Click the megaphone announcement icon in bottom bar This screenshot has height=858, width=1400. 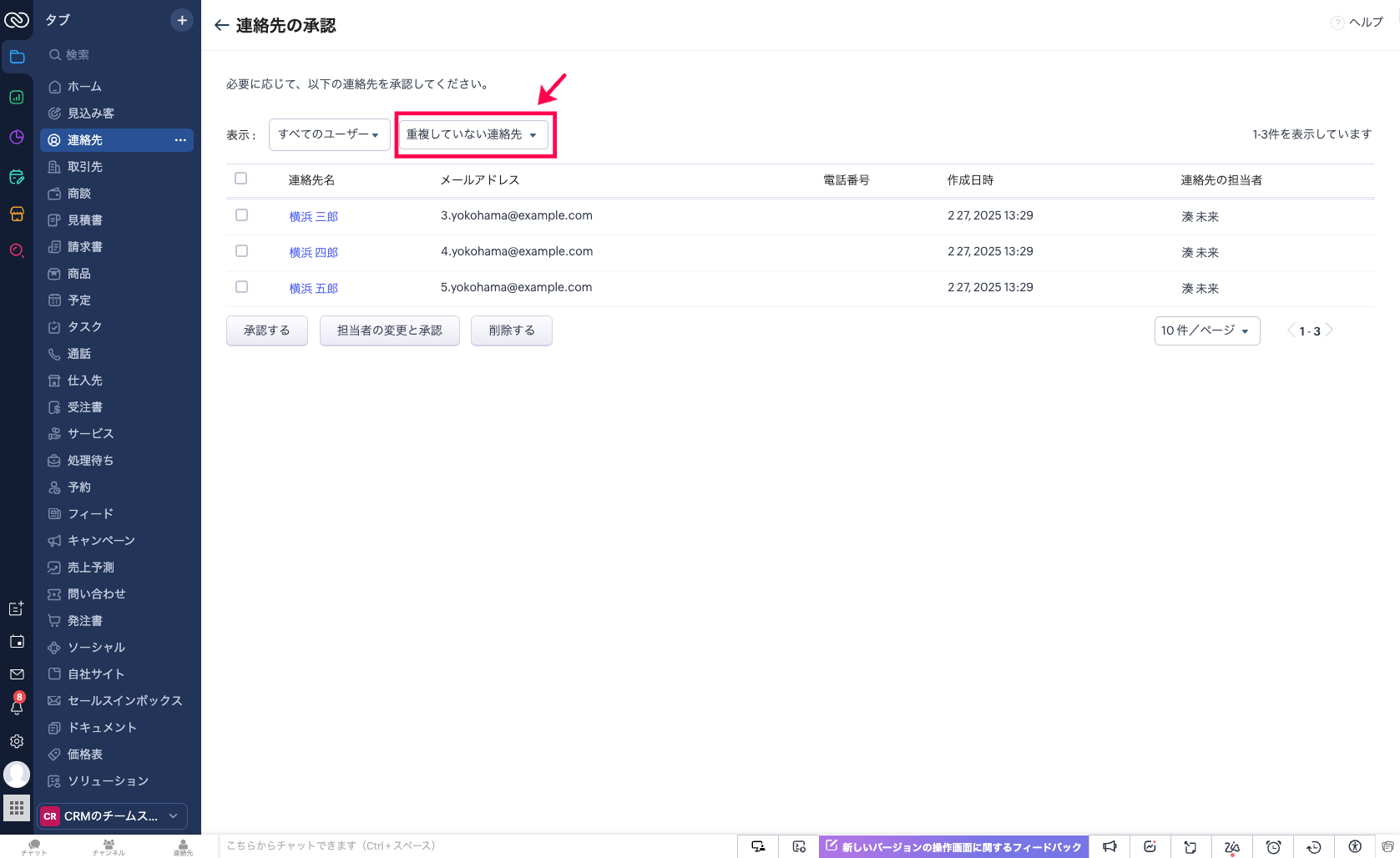1109,846
